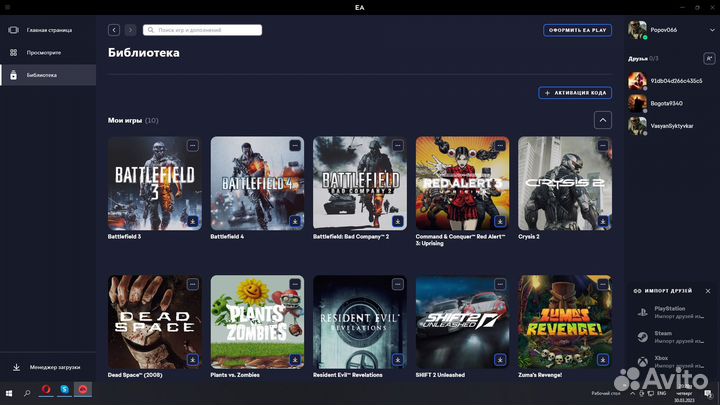Import friends from Xbox
Viewport: 720px width, 405px height.
click(x=671, y=361)
